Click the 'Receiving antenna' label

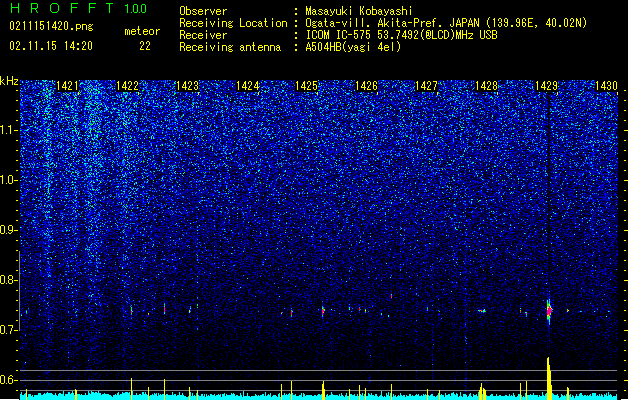click(230, 47)
